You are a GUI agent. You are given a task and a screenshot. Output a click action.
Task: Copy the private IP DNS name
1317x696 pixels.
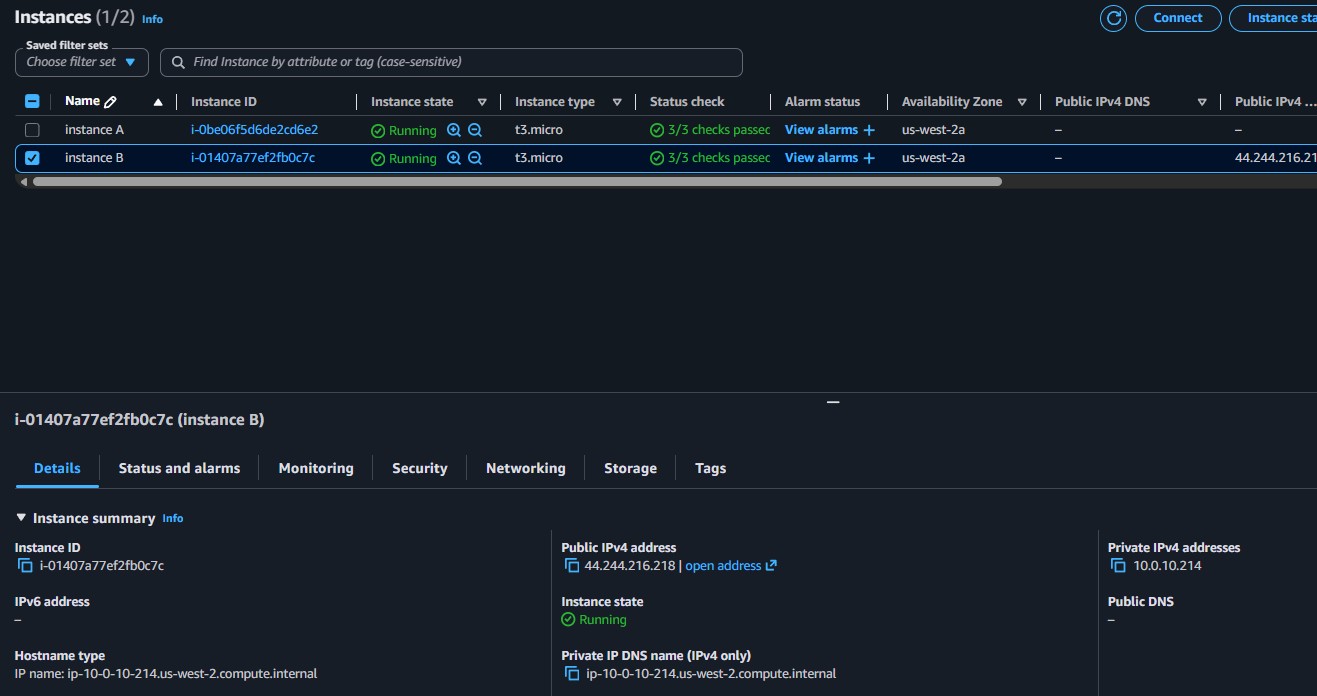570,673
